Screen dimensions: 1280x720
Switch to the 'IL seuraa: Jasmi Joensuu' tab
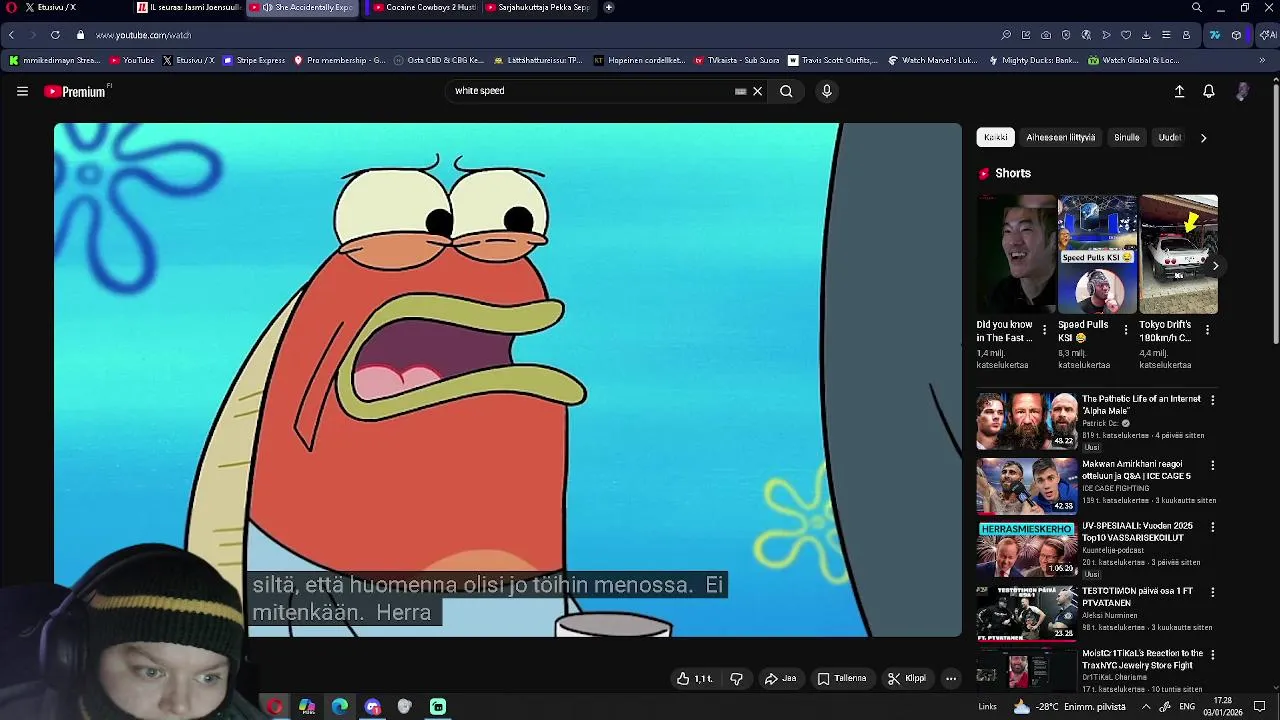(188, 7)
